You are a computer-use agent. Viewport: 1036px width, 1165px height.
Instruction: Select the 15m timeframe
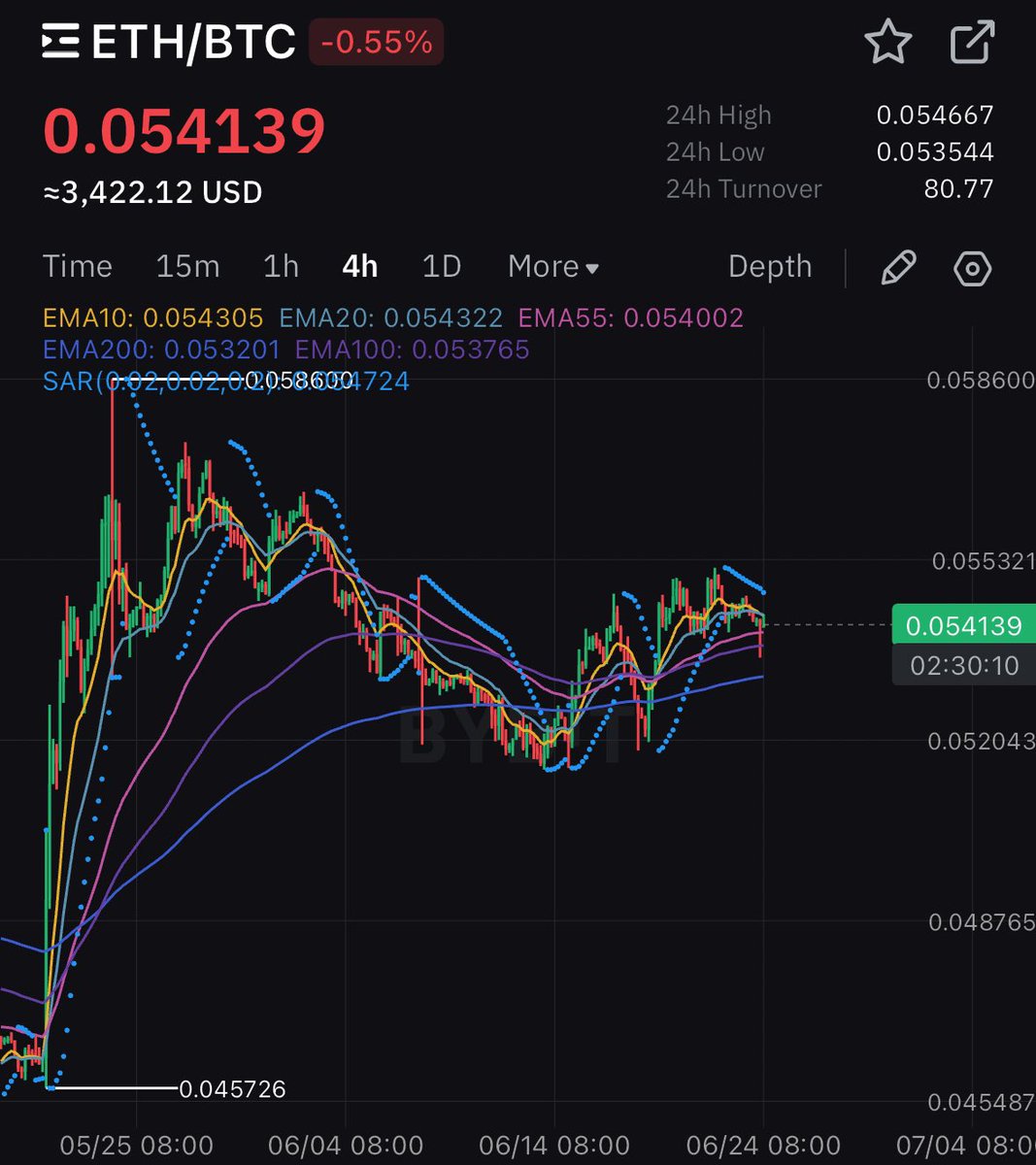[x=187, y=266]
